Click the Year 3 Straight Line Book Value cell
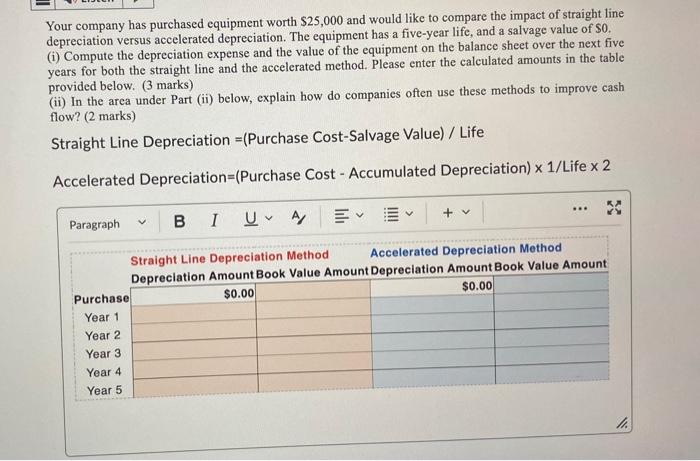The width and height of the screenshot is (700, 461). 315,346
